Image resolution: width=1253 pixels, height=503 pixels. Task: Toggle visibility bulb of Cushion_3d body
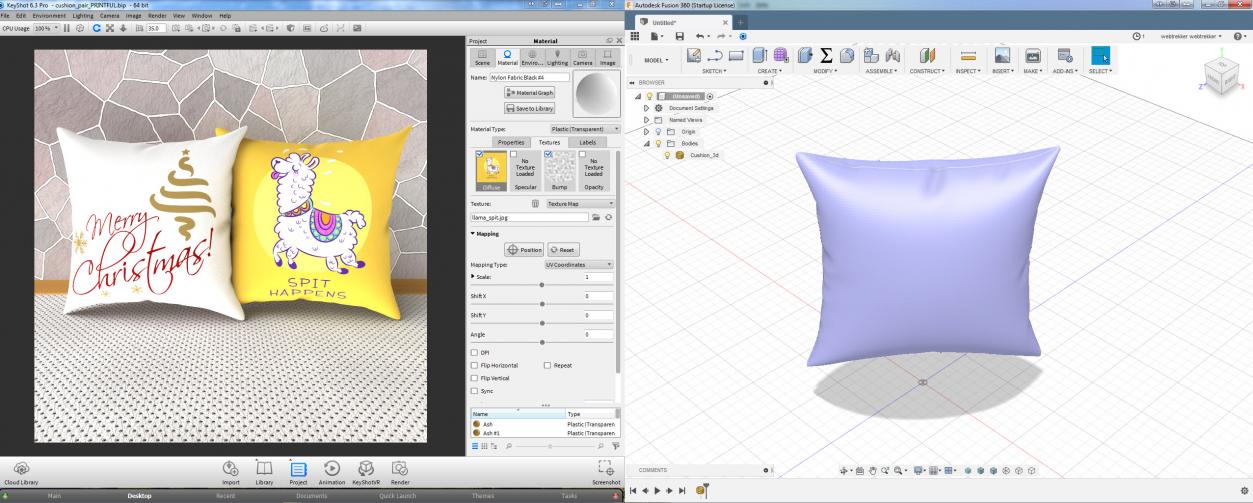point(666,155)
